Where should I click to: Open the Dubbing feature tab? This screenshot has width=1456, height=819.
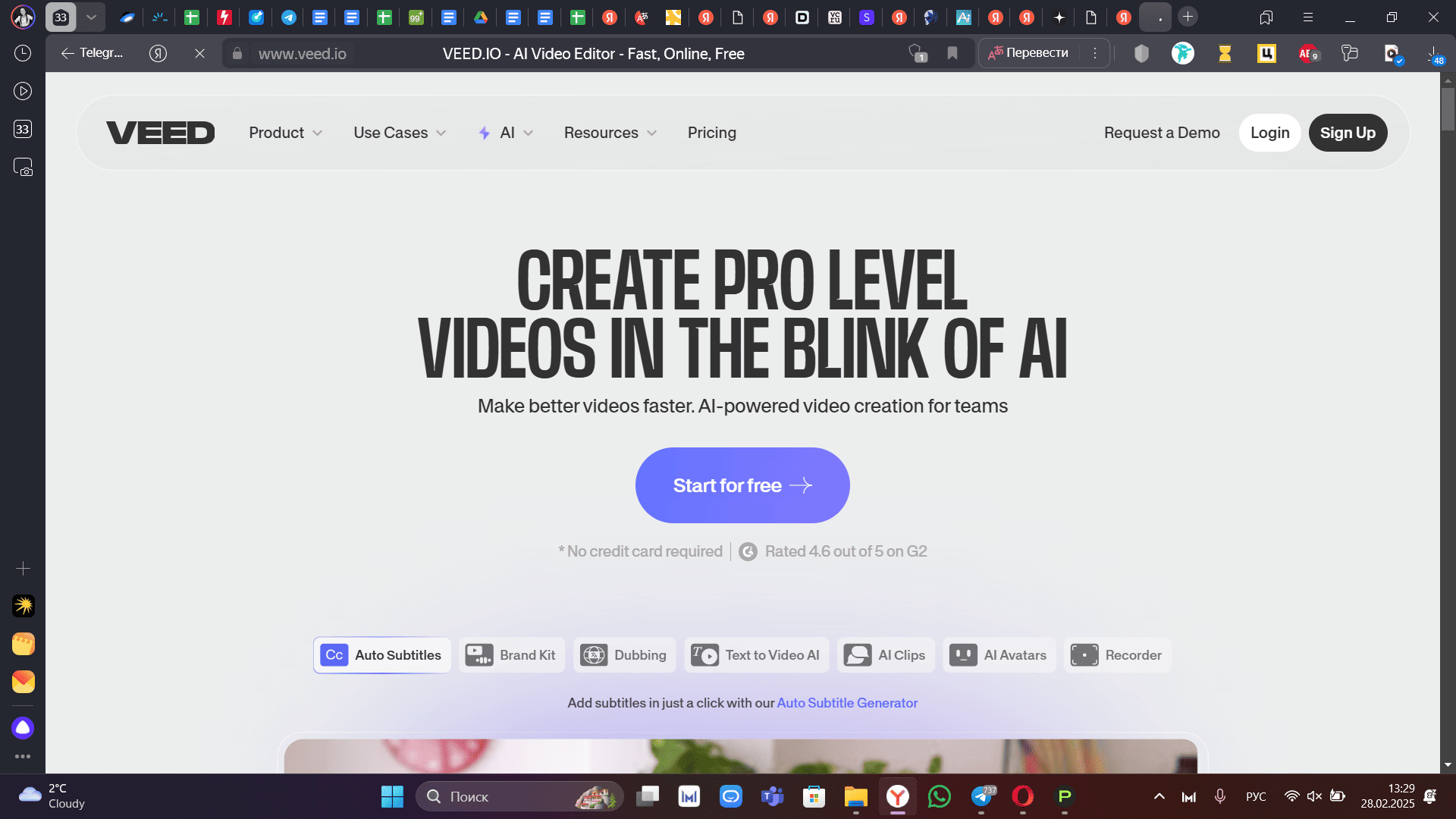pos(624,655)
